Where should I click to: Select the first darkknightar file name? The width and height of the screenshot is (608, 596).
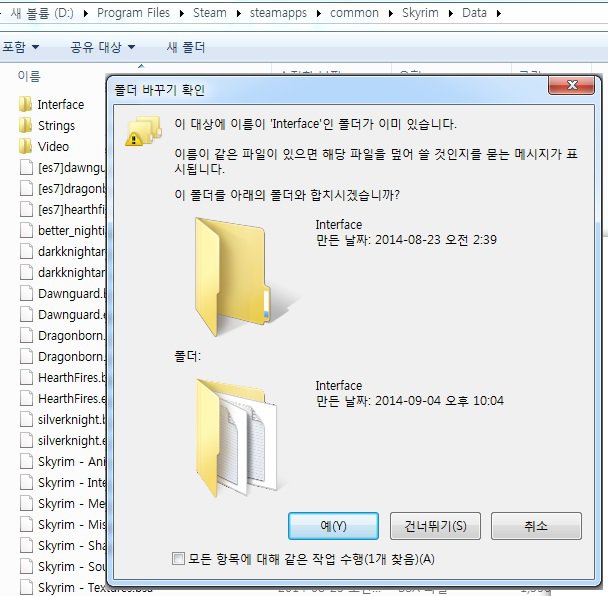tap(72, 252)
